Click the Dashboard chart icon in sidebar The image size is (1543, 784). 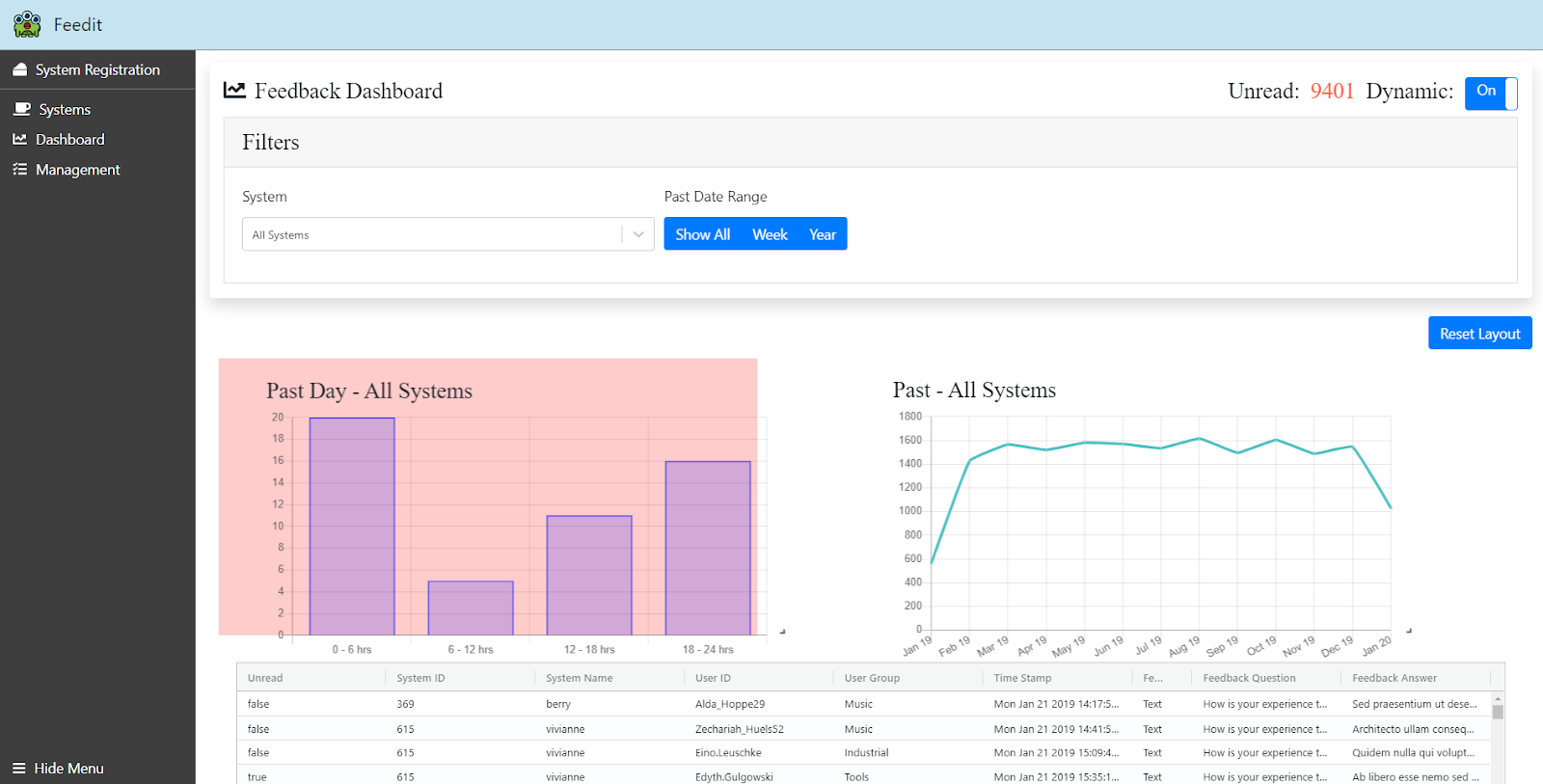coord(19,139)
